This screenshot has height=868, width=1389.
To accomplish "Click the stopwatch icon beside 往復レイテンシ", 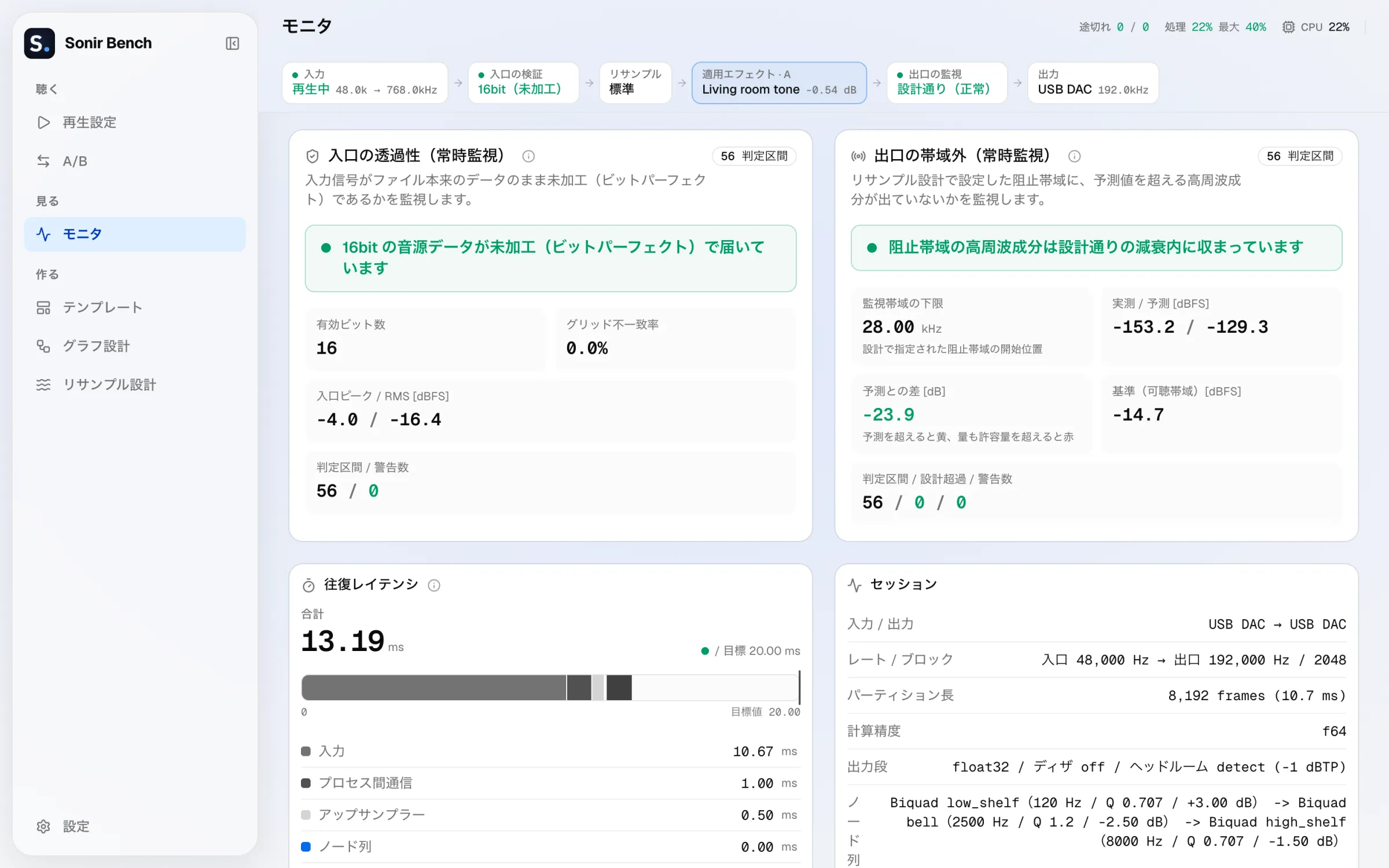I will point(308,586).
